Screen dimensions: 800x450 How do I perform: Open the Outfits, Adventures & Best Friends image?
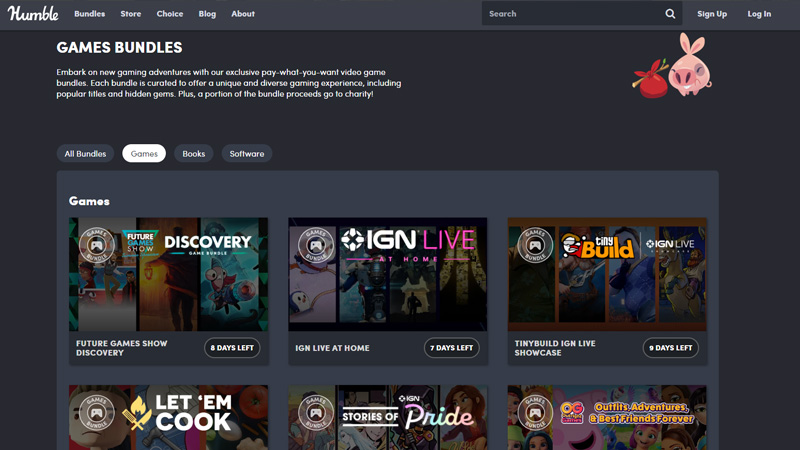pos(607,417)
